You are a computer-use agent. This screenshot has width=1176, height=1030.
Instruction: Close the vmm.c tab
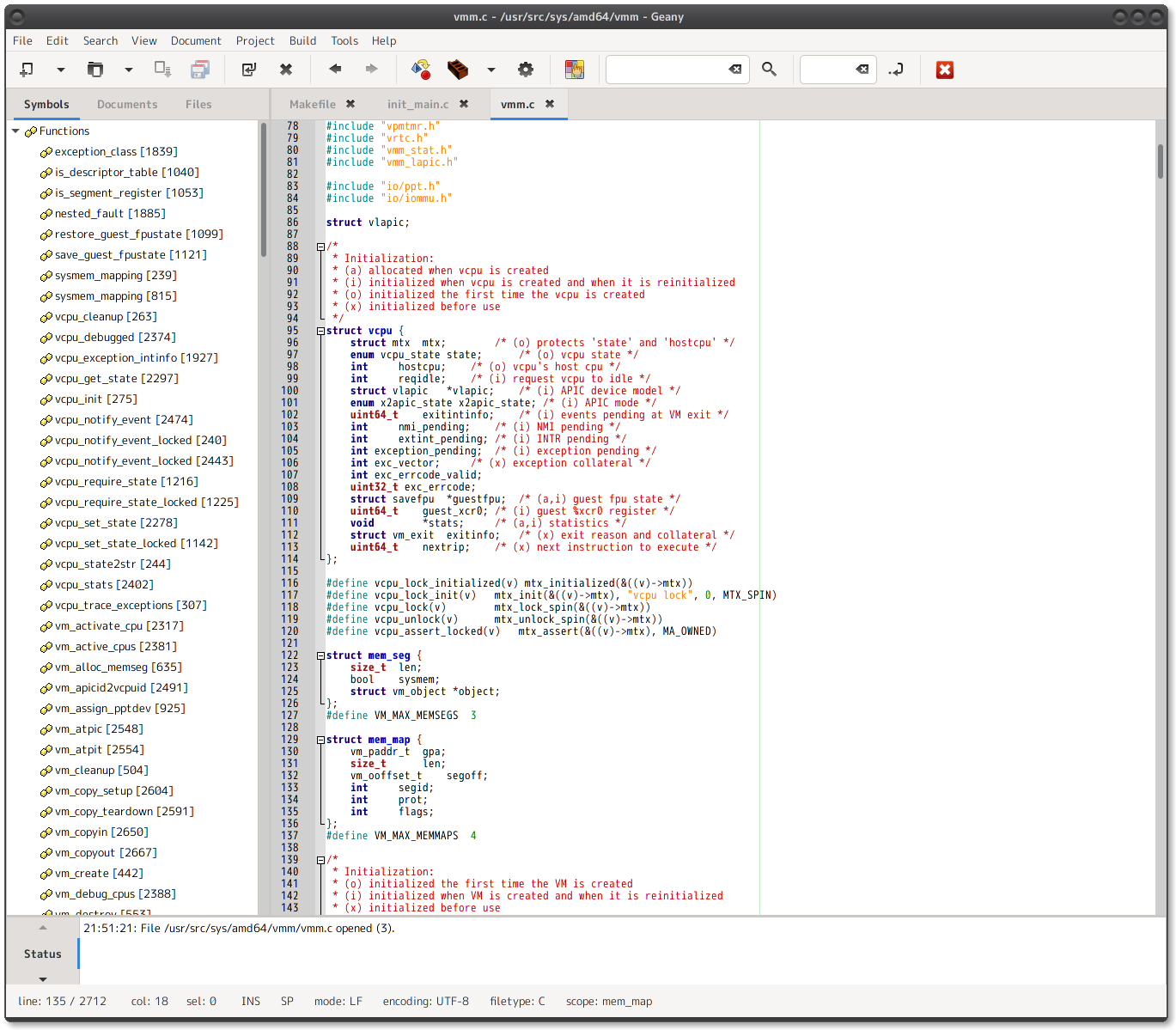click(550, 104)
